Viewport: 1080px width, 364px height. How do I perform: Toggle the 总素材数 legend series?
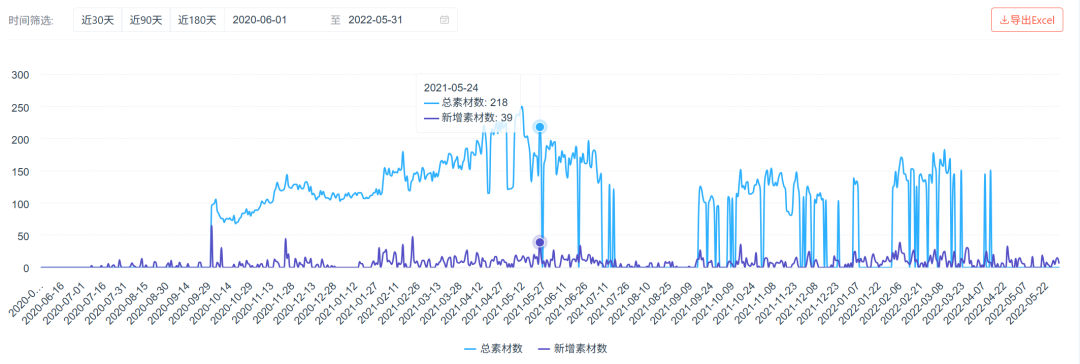tap(492, 349)
